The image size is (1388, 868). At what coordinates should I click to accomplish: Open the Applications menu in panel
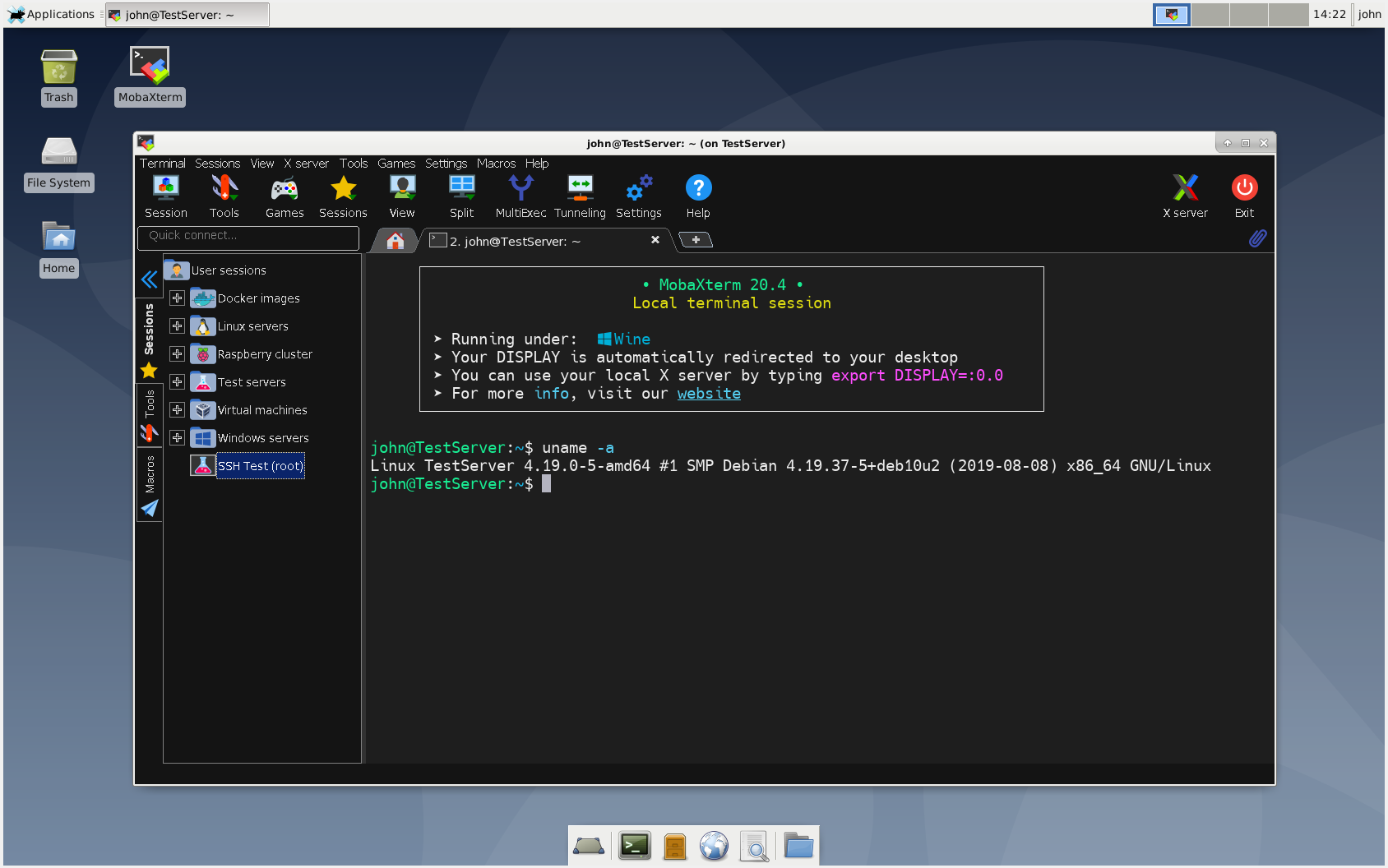[x=52, y=14]
